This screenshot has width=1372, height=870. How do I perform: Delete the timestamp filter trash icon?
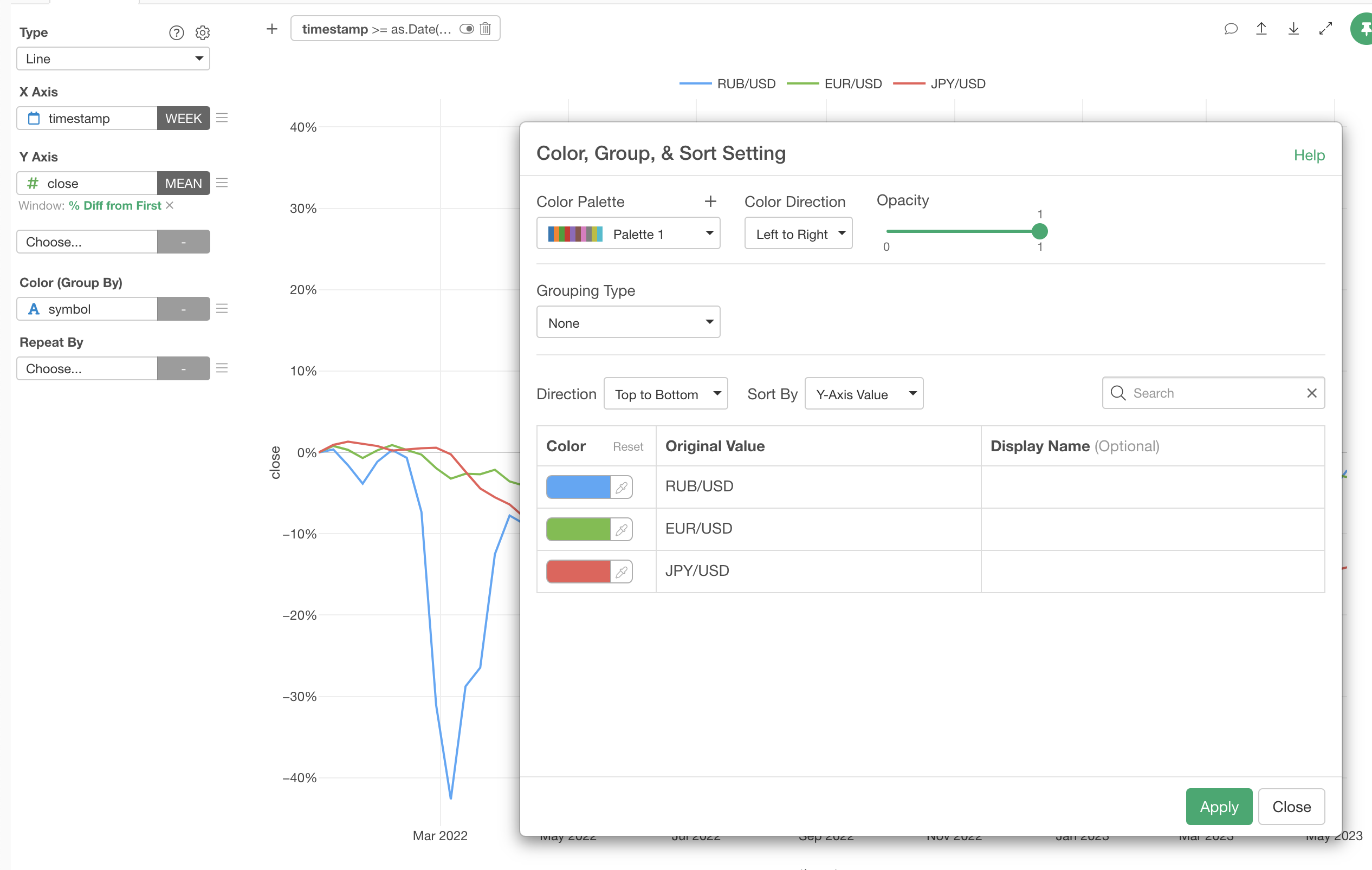click(485, 29)
